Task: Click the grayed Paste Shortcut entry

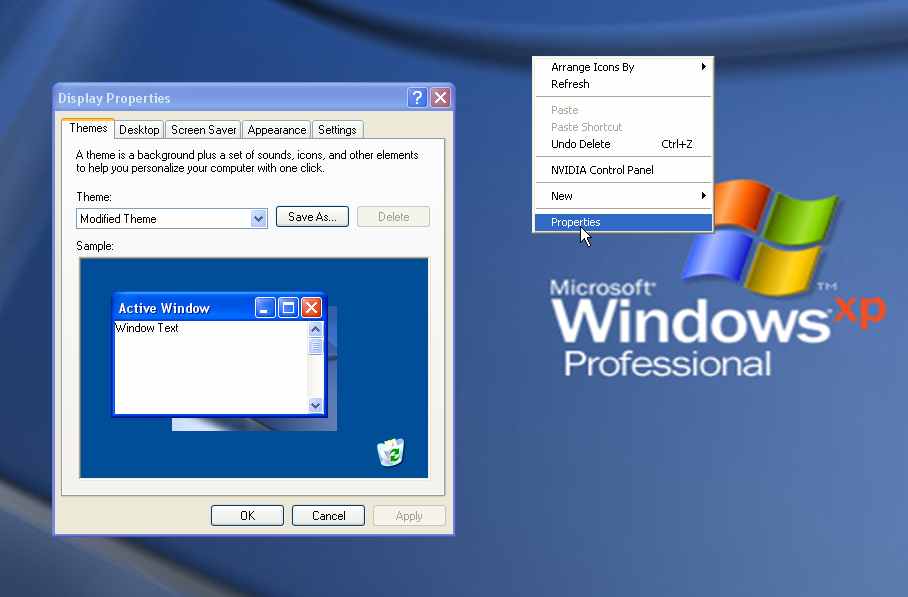Action: tap(623, 127)
